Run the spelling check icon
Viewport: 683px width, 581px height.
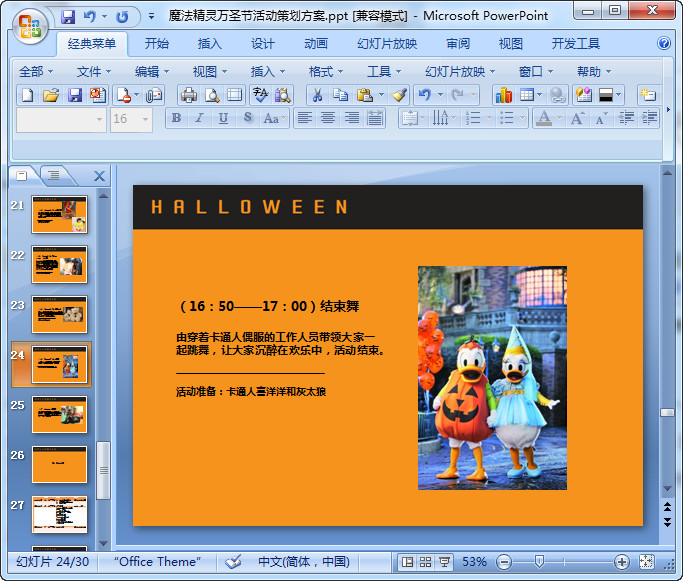(x=260, y=95)
